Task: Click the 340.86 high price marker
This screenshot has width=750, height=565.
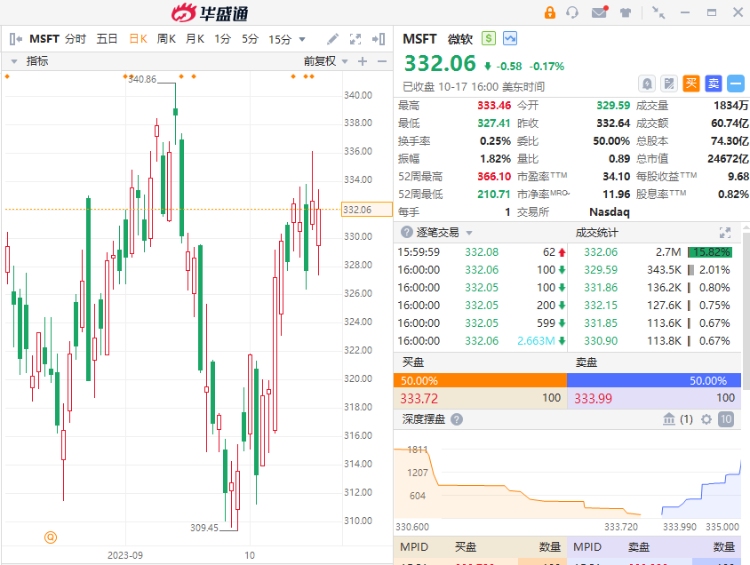Action: [x=142, y=79]
